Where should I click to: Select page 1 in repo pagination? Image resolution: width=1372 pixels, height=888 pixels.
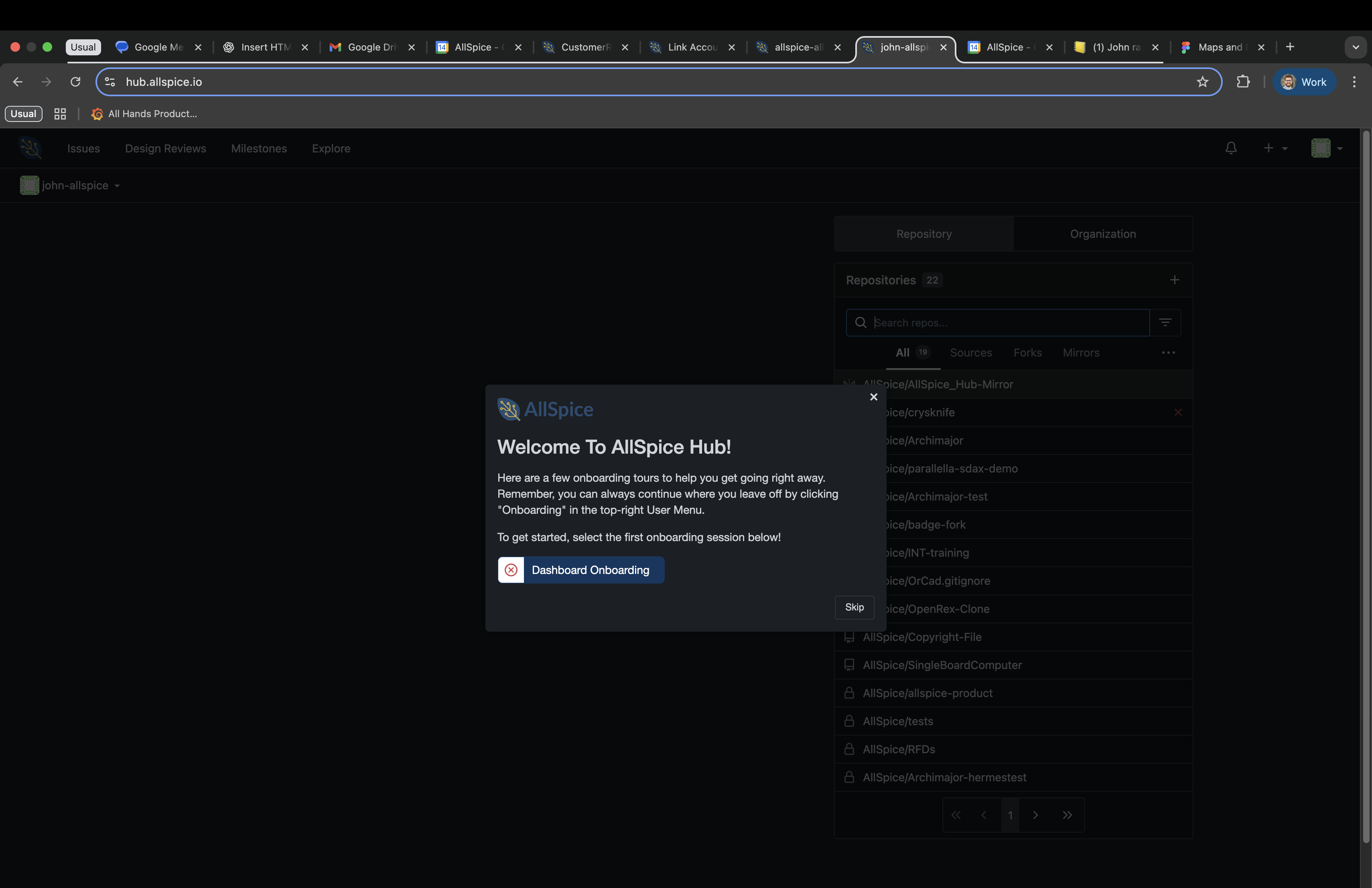click(x=1010, y=815)
